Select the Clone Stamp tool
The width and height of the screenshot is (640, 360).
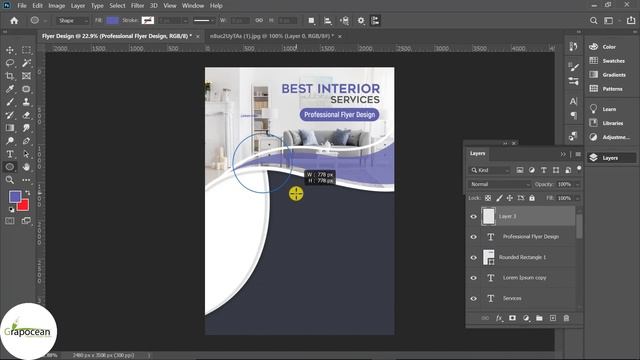point(27,102)
